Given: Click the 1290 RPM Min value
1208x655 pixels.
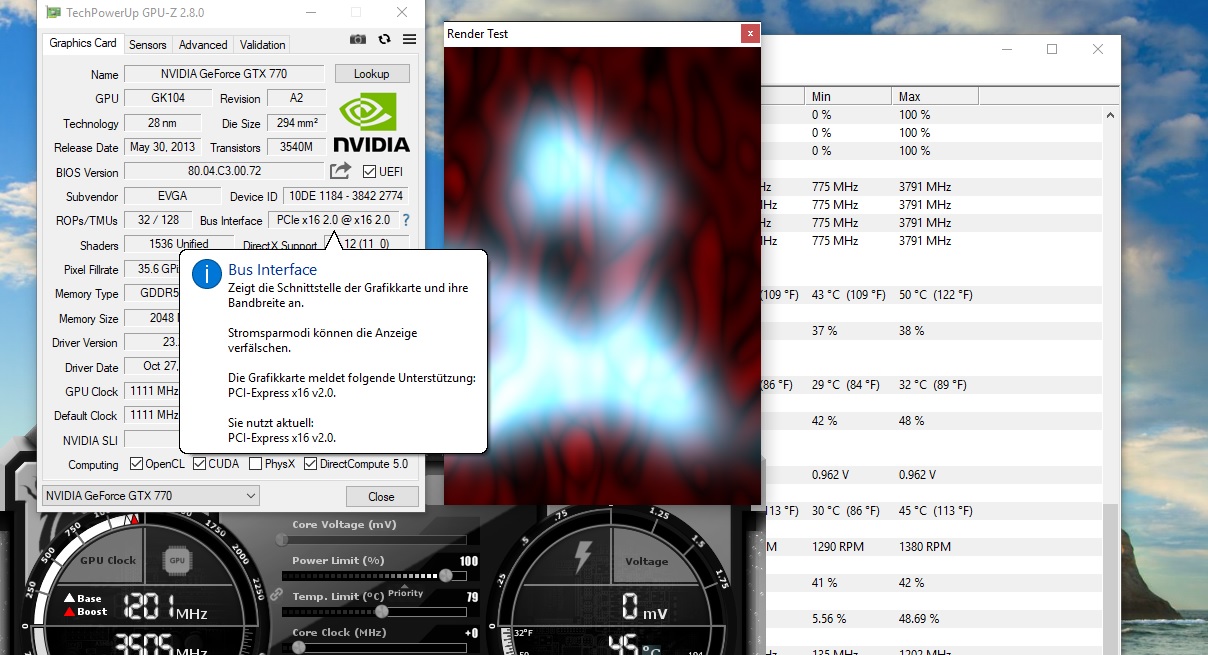Looking at the screenshot, I should tap(839, 547).
